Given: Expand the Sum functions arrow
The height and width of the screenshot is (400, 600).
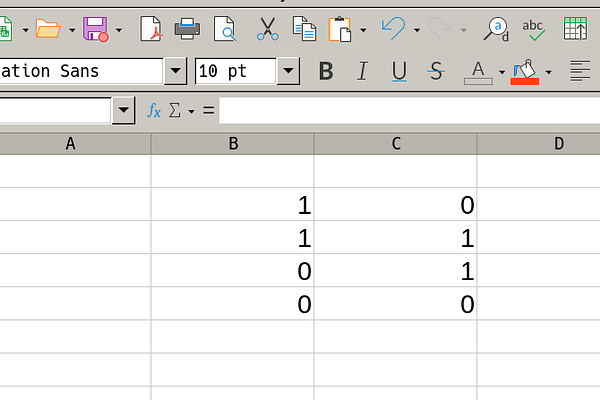Looking at the screenshot, I should click(191, 112).
